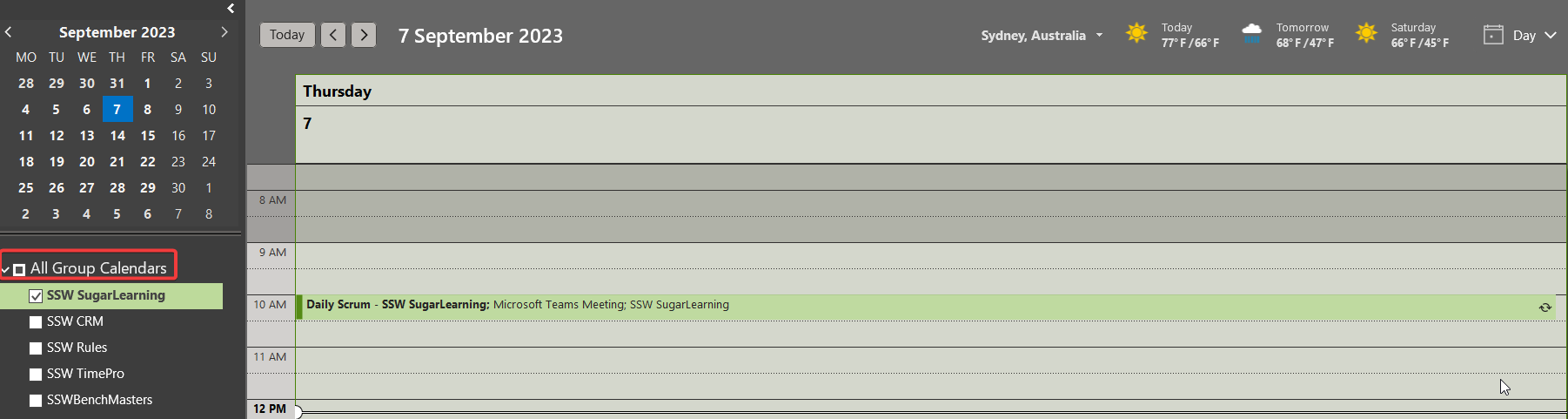Screen dimensions: 1568x419
Task: Click tomorrow's cloudy weather icon
Action: (x=1251, y=34)
